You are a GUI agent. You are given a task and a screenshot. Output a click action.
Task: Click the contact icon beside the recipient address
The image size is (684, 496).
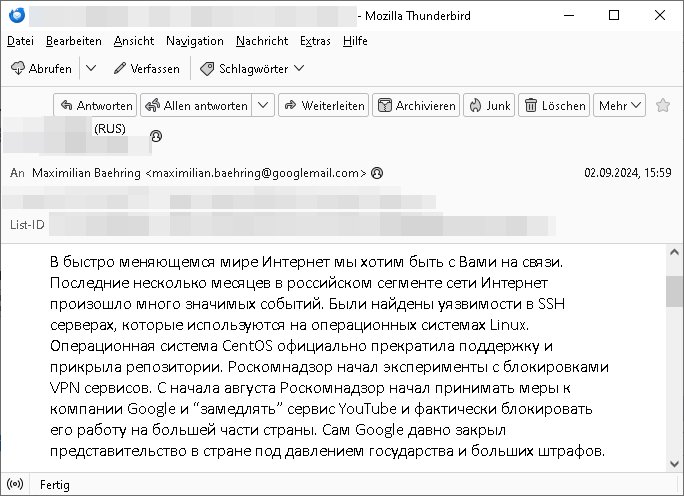click(x=377, y=173)
